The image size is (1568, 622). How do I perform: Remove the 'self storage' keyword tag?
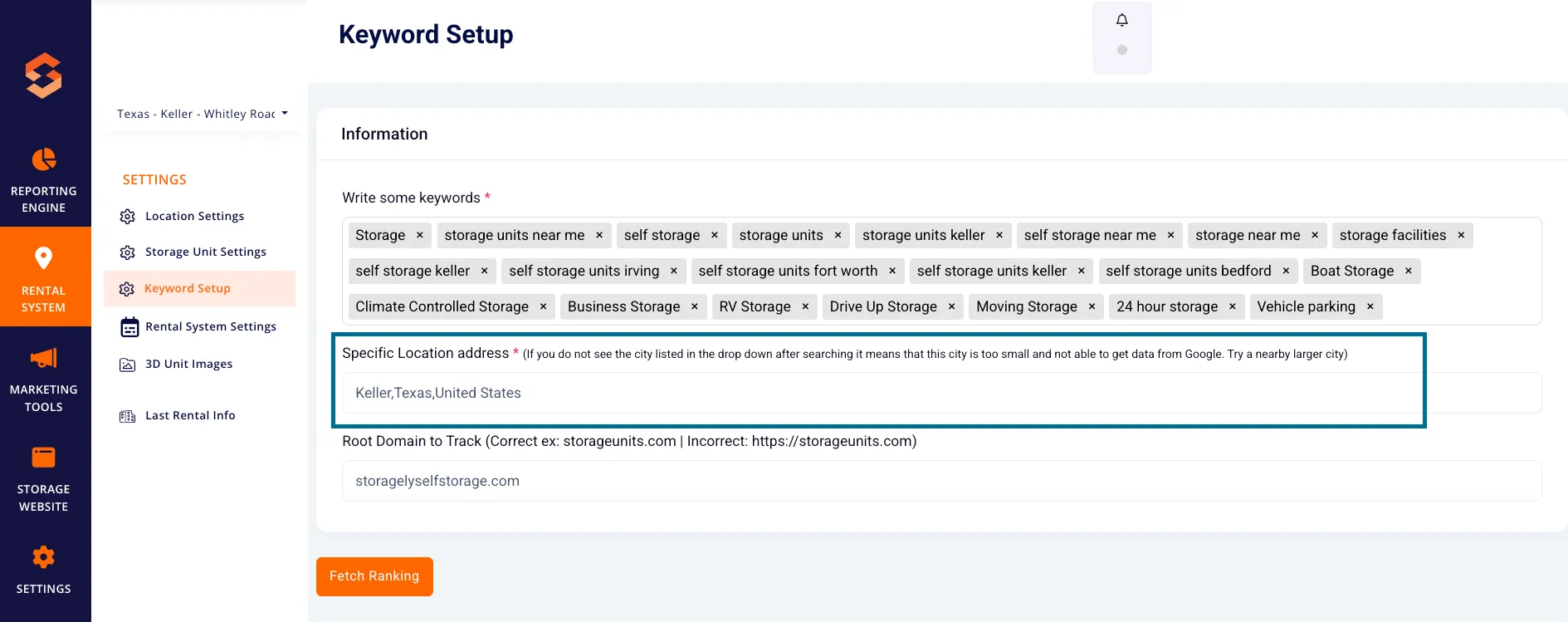pos(715,235)
